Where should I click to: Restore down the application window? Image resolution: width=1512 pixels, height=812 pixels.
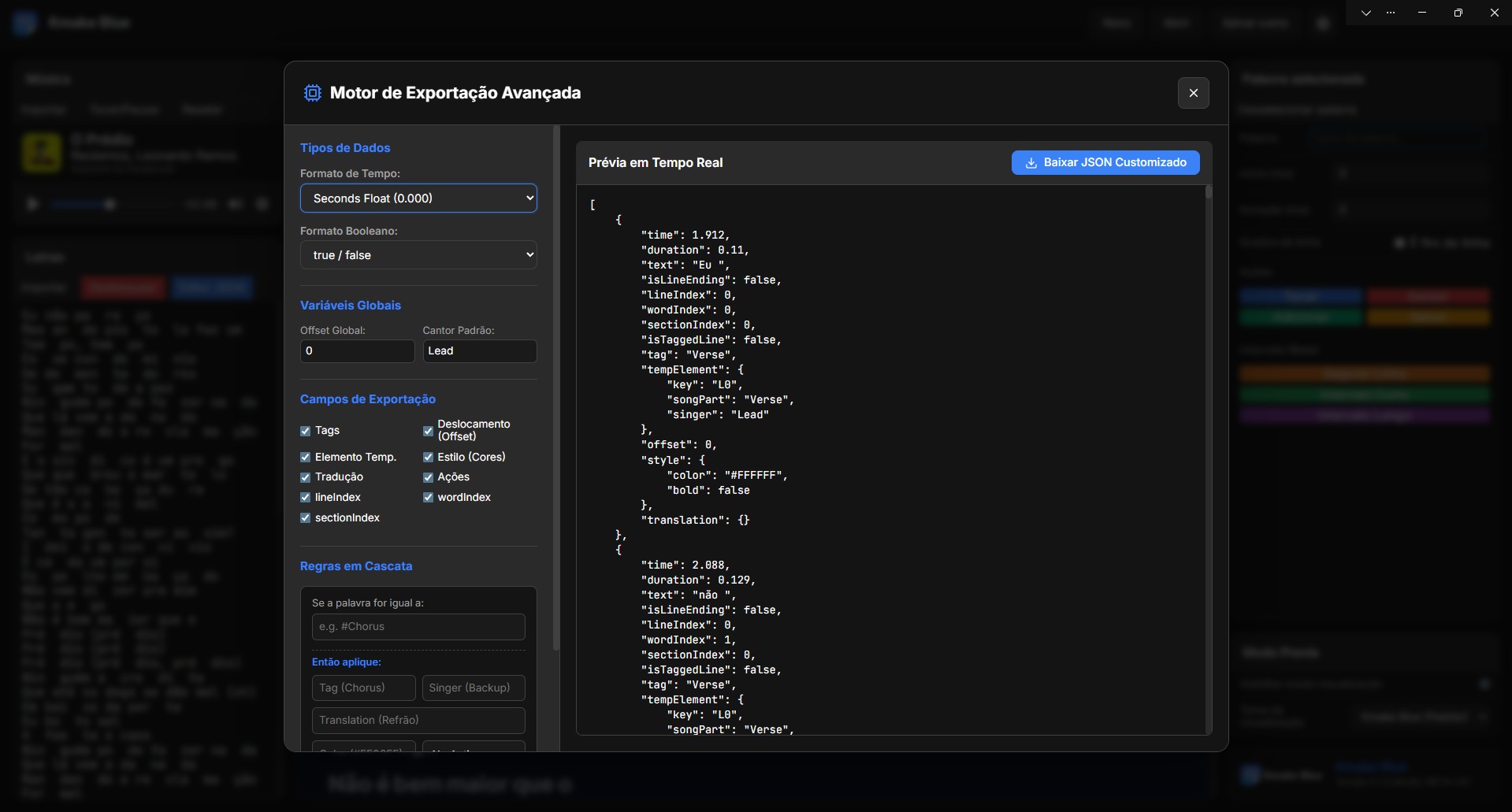1458,13
